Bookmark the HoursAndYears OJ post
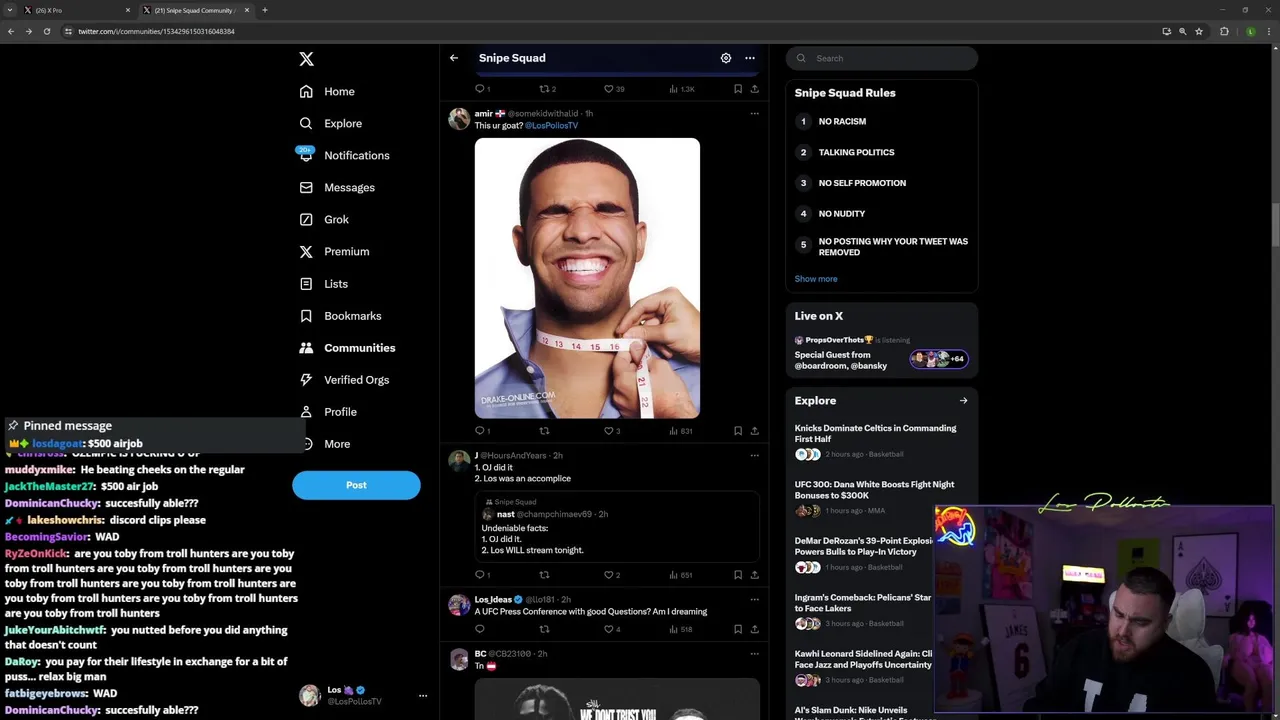The image size is (1280, 720). 738,575
